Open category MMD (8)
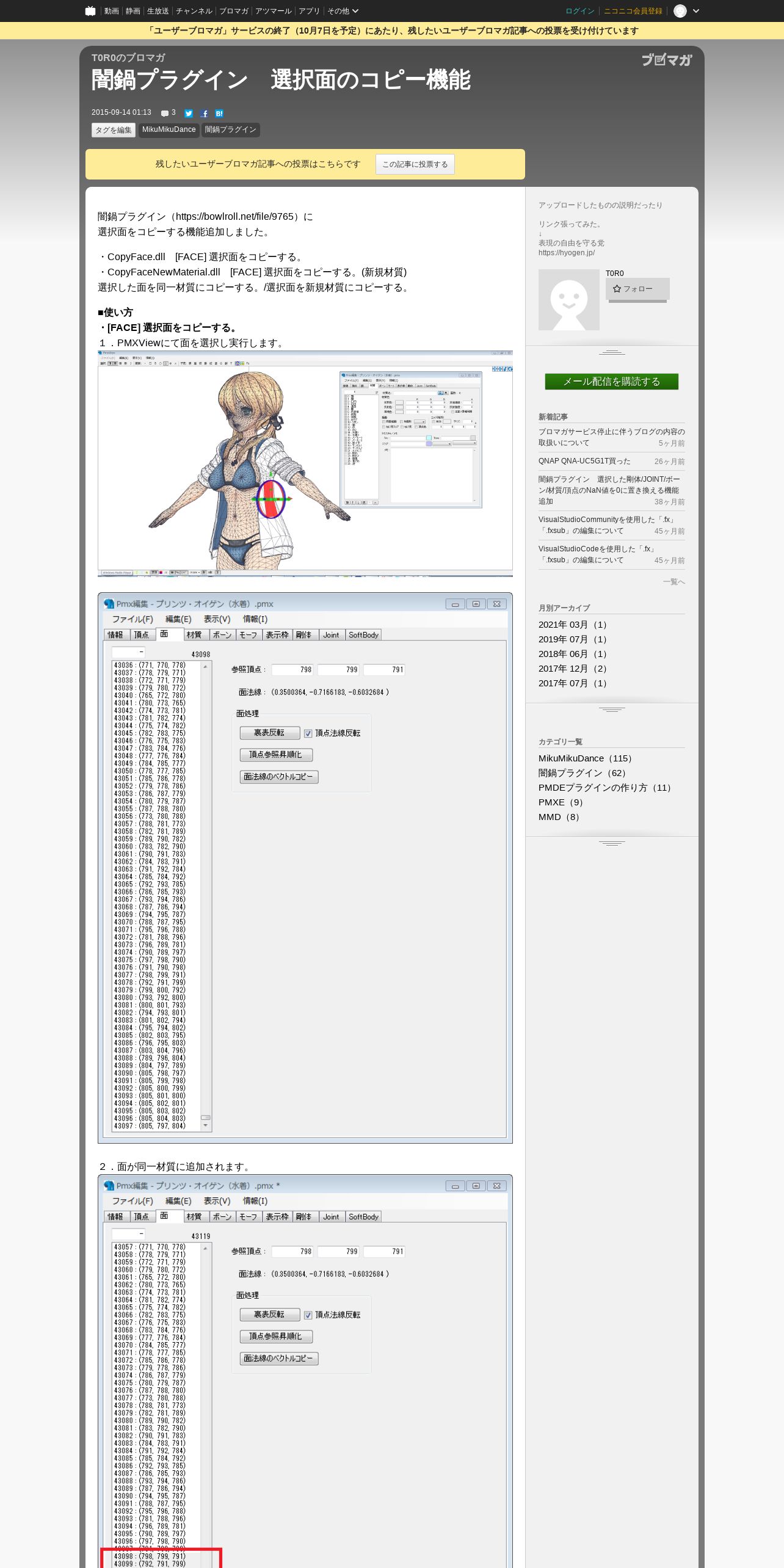Screen dimensions: 784x1568 pos(561,817)
